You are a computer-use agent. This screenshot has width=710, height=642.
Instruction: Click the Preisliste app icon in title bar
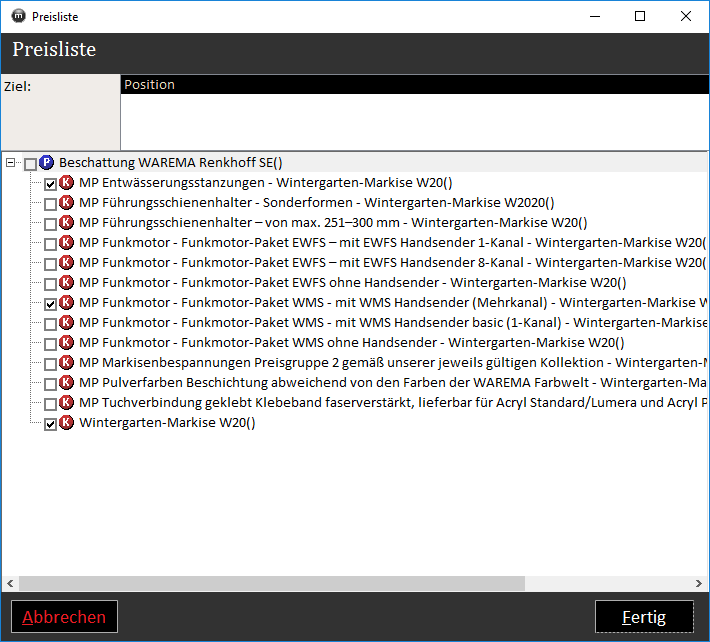coord(18,16)
